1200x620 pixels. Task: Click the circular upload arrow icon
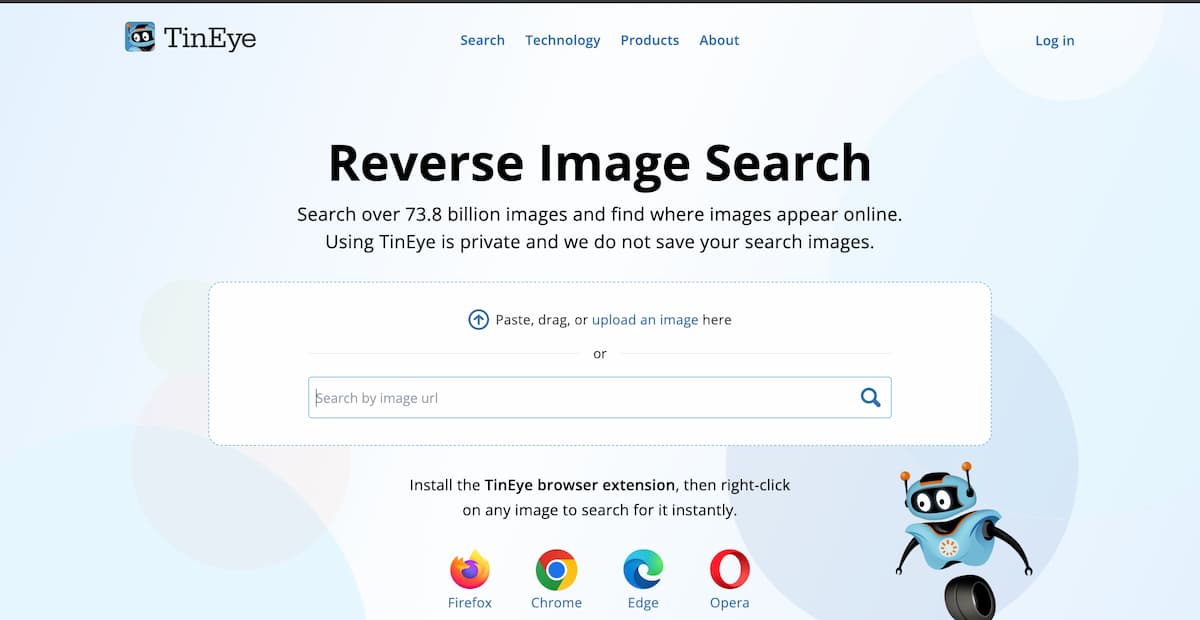click(x=478, y=320)
